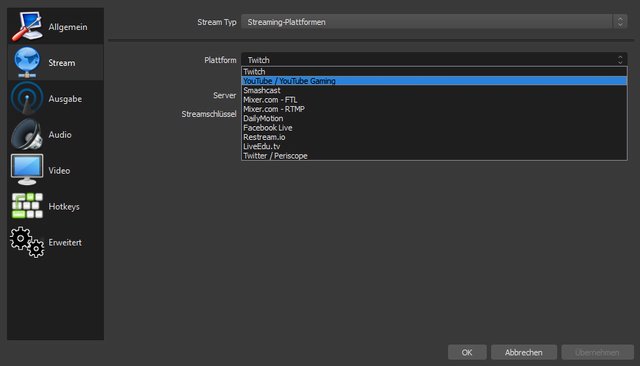This screenshot has height=366, width=640.
Task: Choose DailyMotion from the list
Action: [434, 118]
